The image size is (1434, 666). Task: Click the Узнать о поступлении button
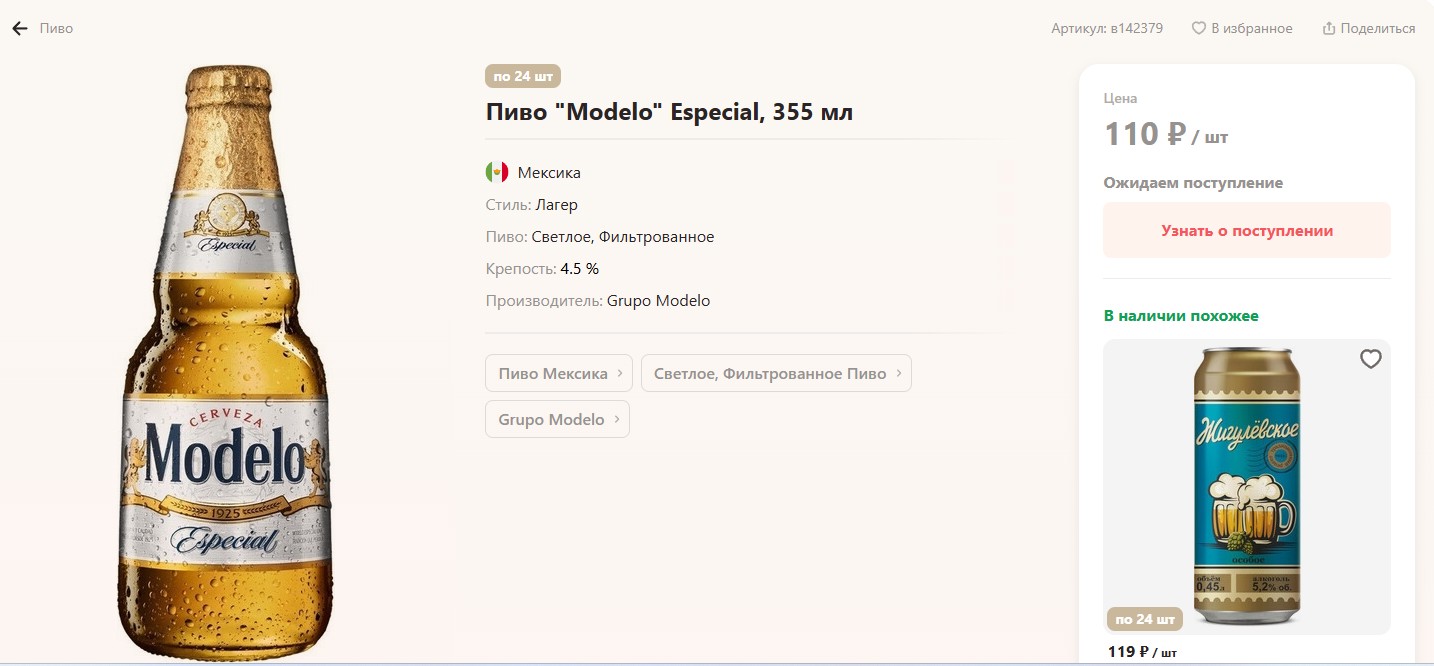click(1247, 230)
